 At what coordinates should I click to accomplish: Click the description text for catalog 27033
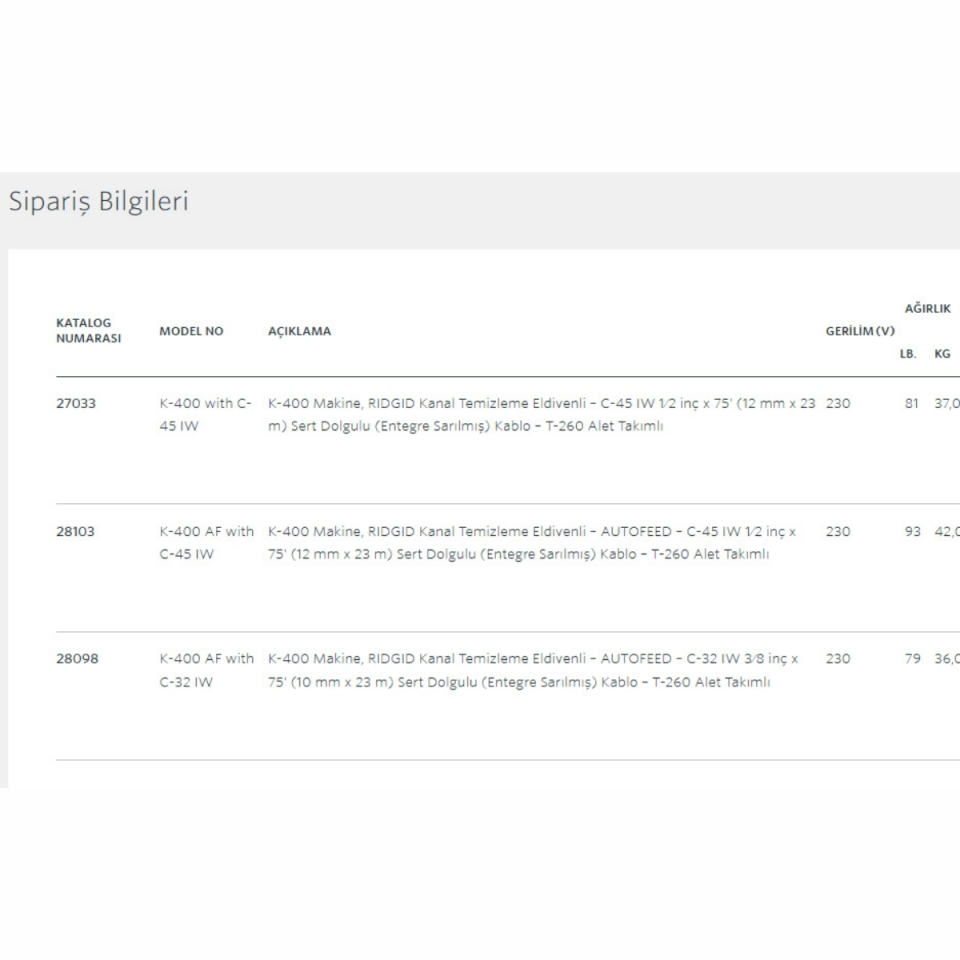coord(540,414)
